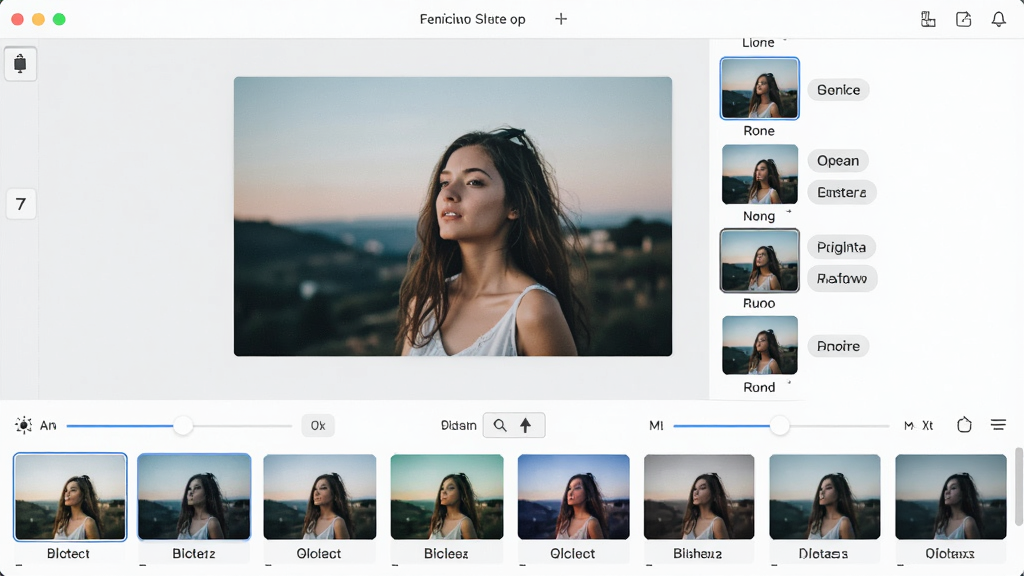Image resolution: width=1024 pixels, height=576 pixels.
Task: Click the Lione heading in right panel
Action: [758, 42]
